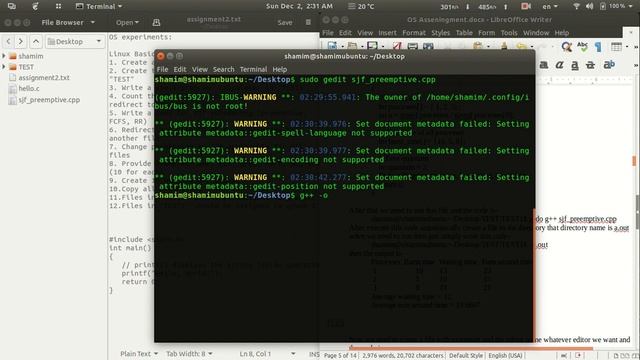Open LibreOffice Writer Format menu
The height and width of the screenshot is (360, 640).
[x=414, y=33]
